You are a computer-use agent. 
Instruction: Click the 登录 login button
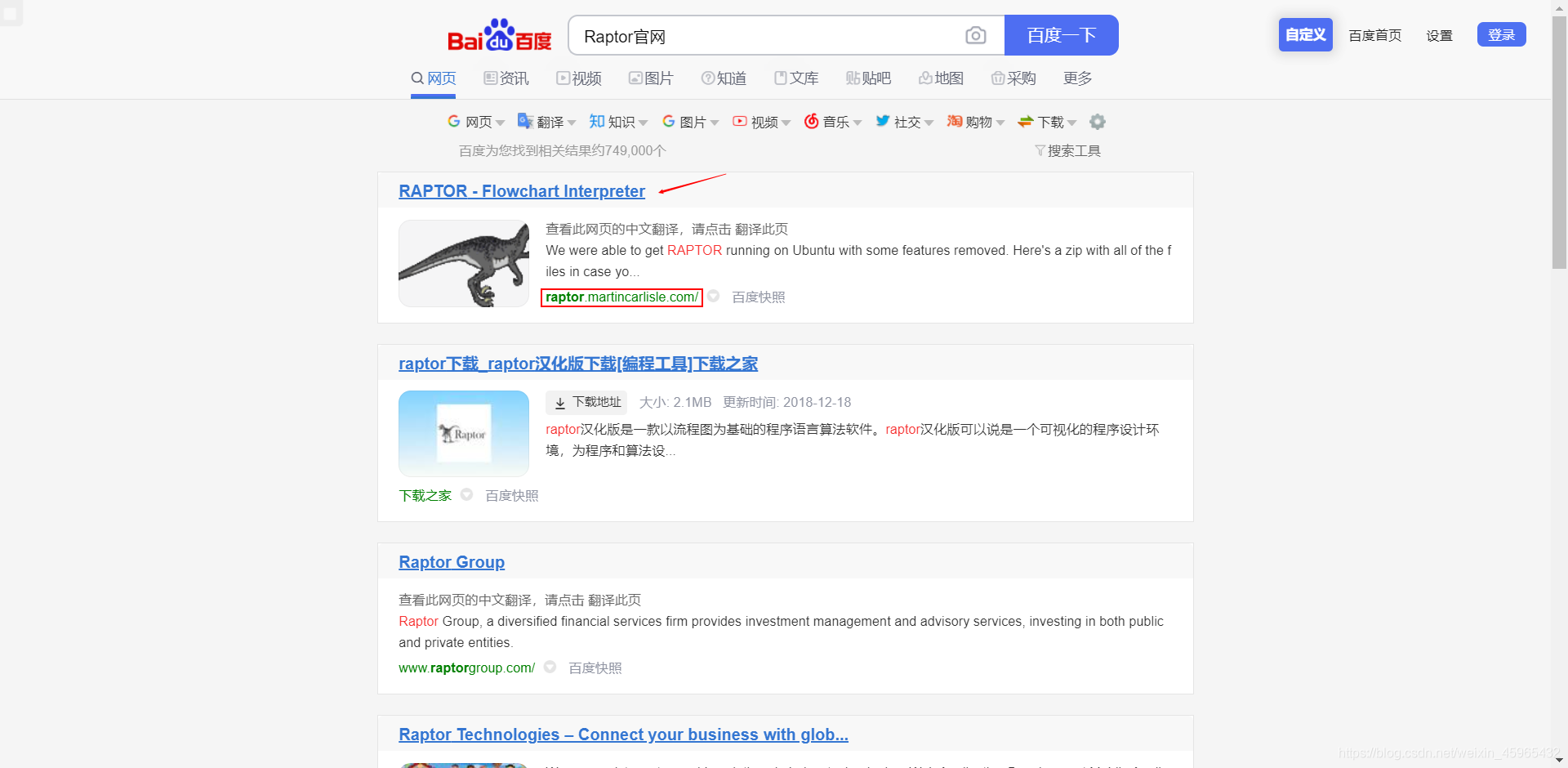pyautogui.click(x=1501, y=34)
